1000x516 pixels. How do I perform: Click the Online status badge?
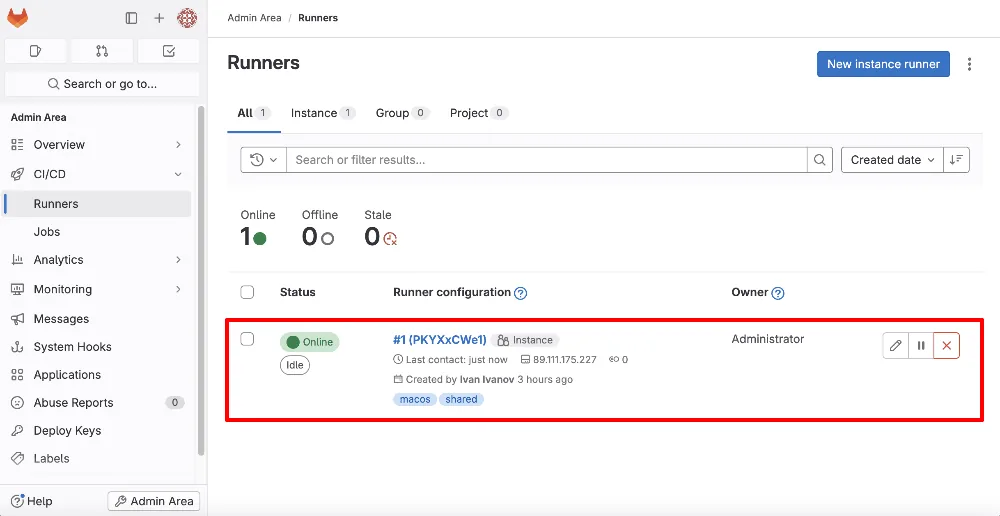tap(310, 343)
